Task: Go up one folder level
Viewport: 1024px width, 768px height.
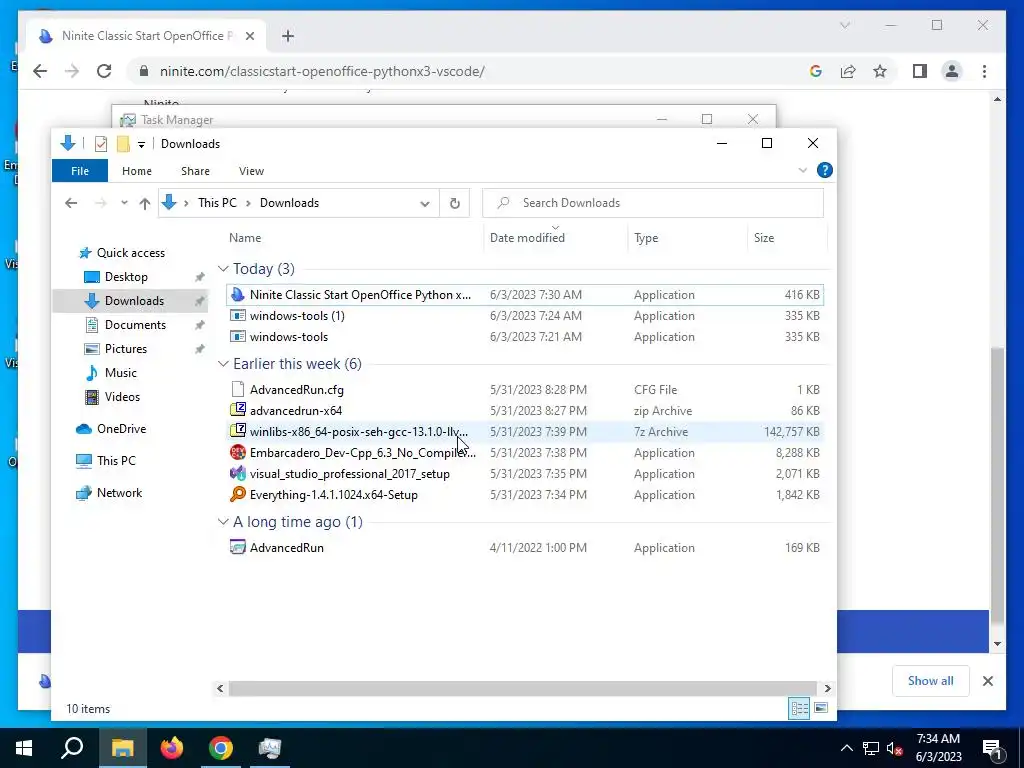Action: [145, 203]
